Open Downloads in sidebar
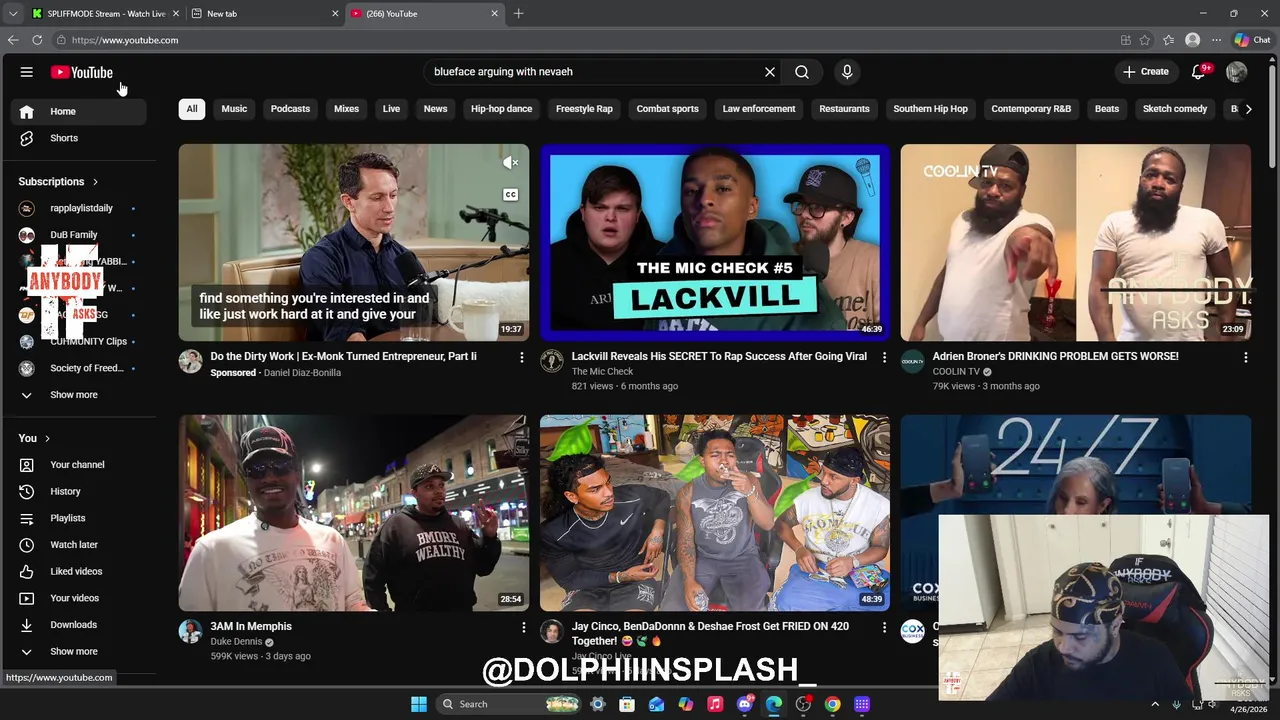 76,625
